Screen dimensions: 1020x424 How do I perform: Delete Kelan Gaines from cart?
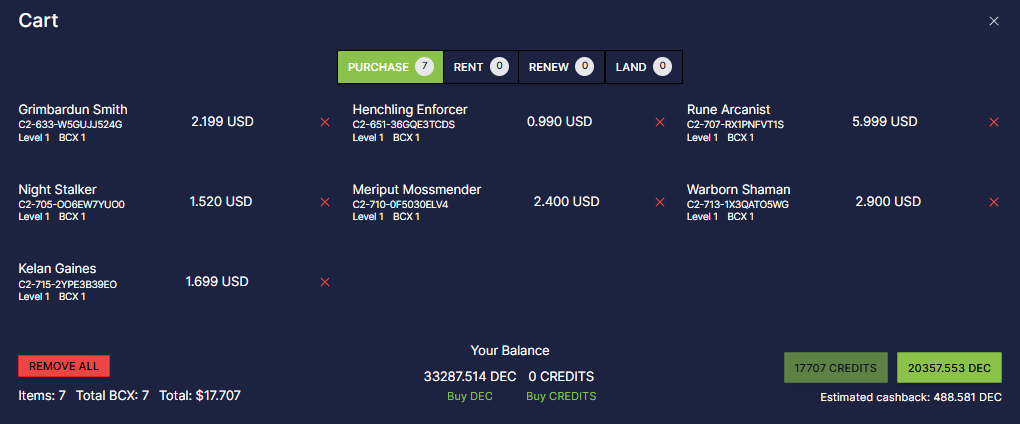point(325,282)
